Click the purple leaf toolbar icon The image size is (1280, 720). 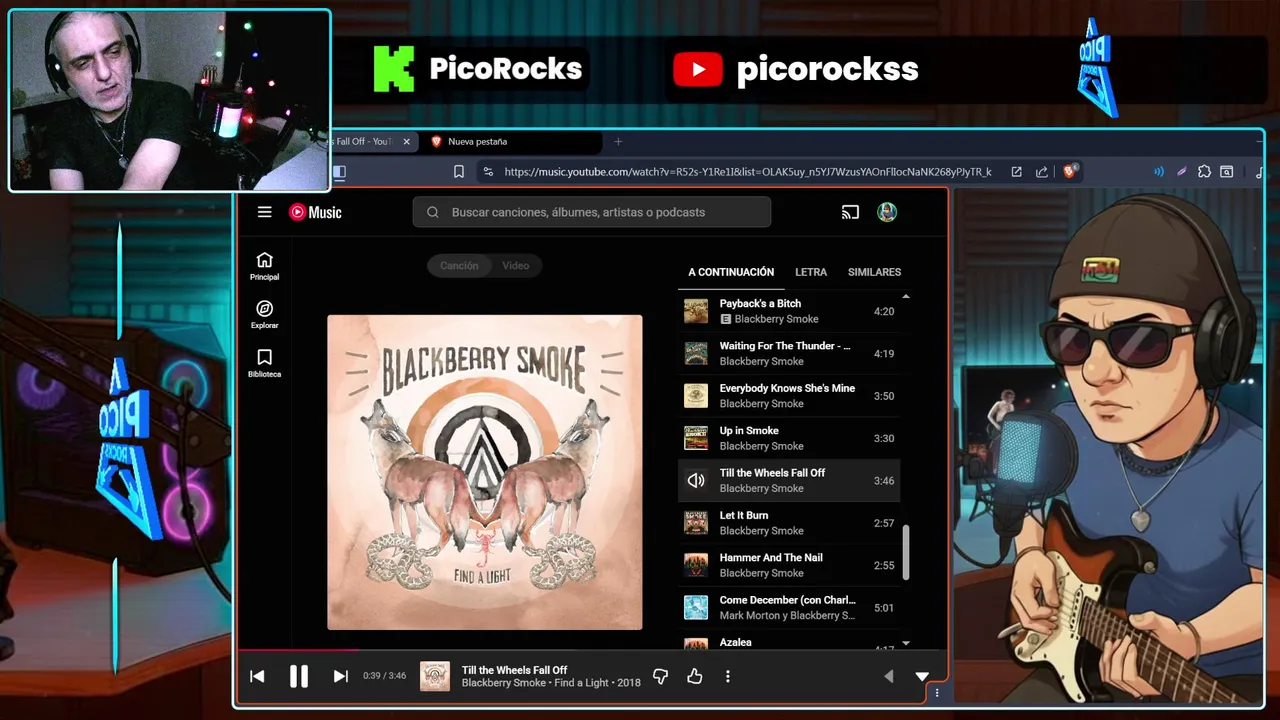point(1181,172)
